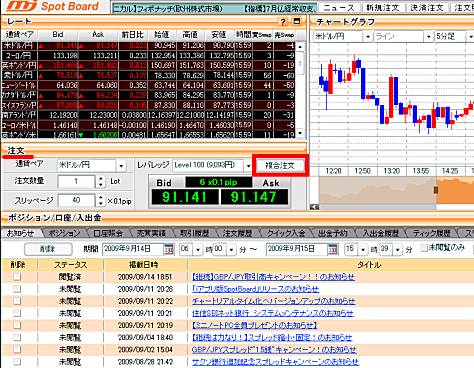The image size is (474, 368).
Task: Click the Bid price button 91.141
Action: (x=185, y=197)
